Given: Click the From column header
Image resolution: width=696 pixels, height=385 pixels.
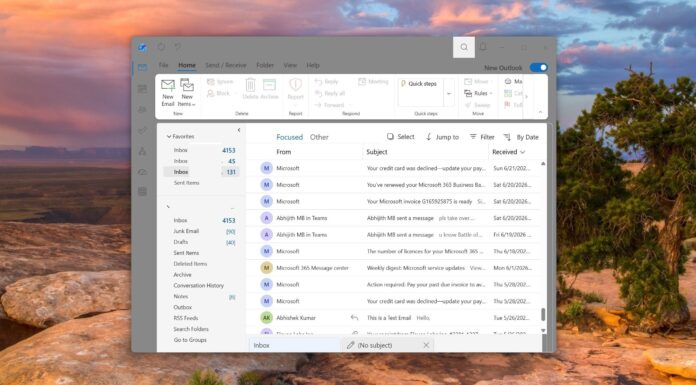Looking at the screenshot, I should click(x=284, y=152).
